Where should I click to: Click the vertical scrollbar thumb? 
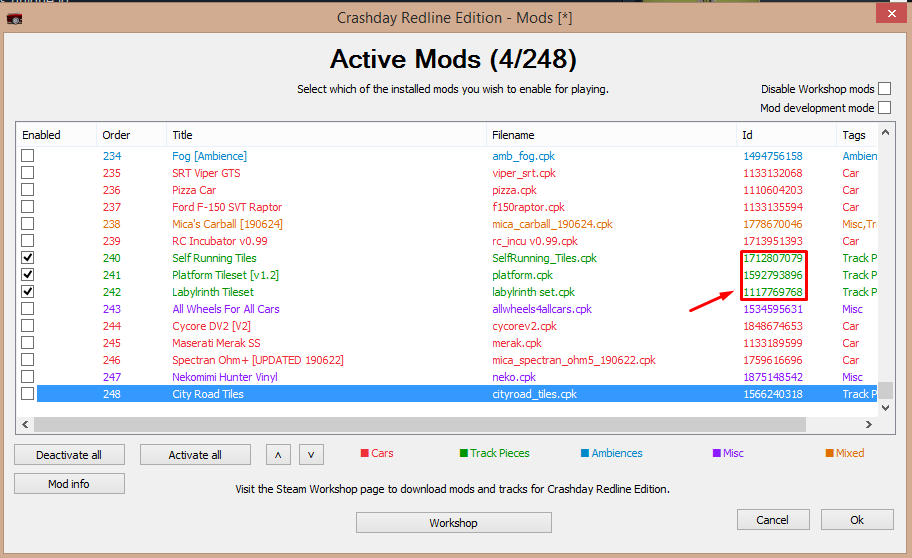point(885,389)
